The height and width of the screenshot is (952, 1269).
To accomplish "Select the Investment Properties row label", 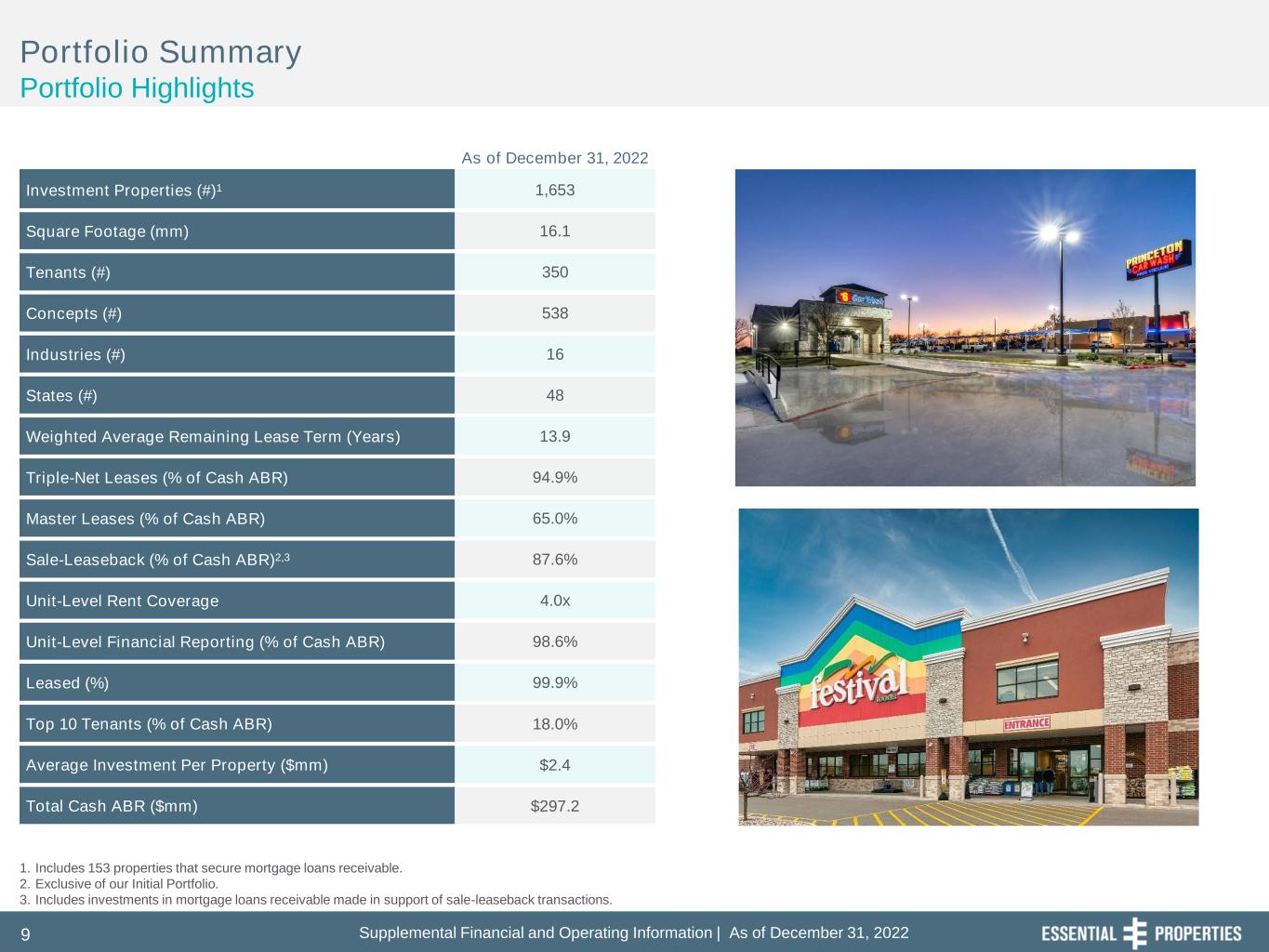I will pyautogui.click(x=124, y=191).
